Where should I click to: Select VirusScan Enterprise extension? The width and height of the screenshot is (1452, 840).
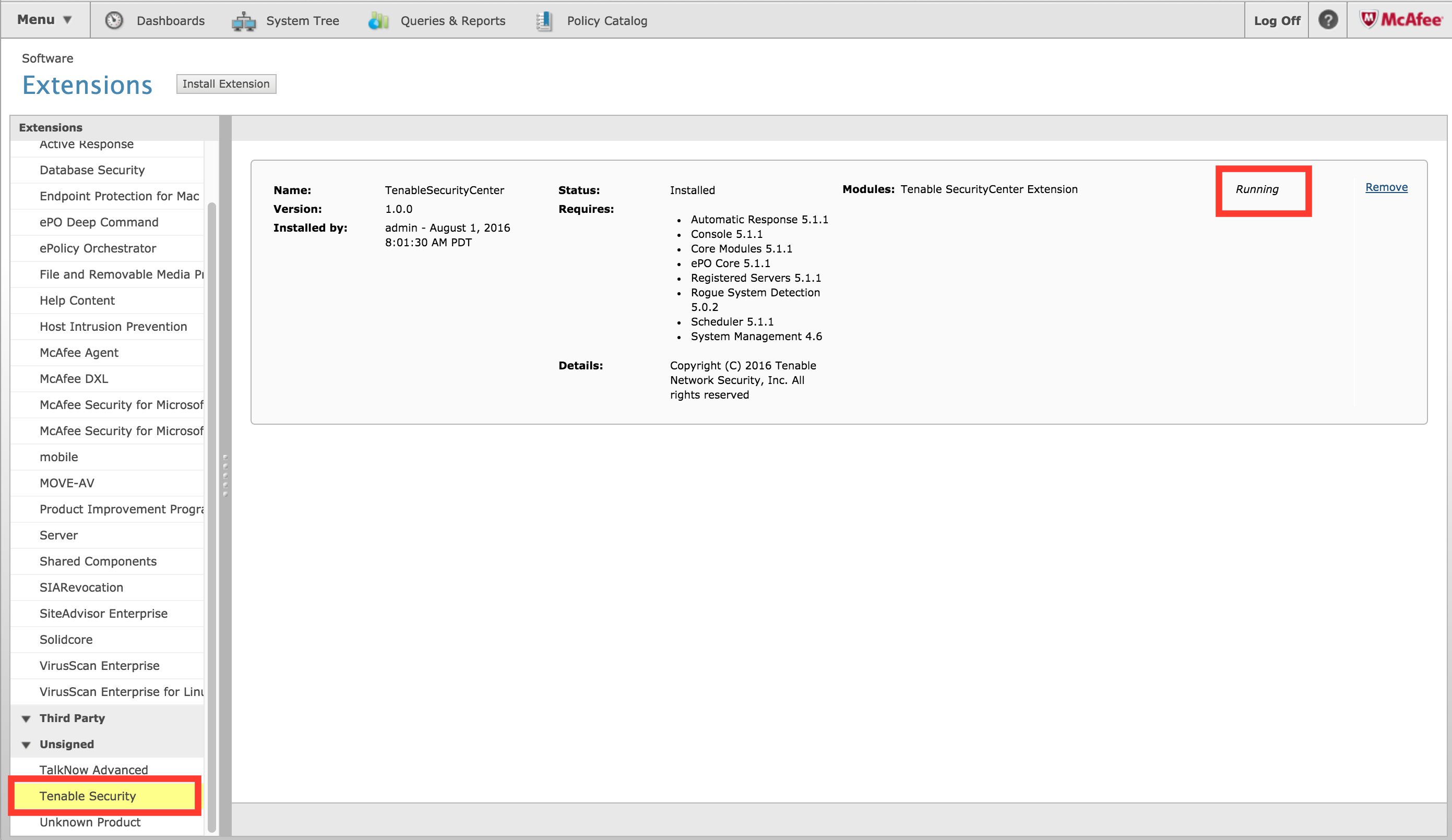click(107, 665)
